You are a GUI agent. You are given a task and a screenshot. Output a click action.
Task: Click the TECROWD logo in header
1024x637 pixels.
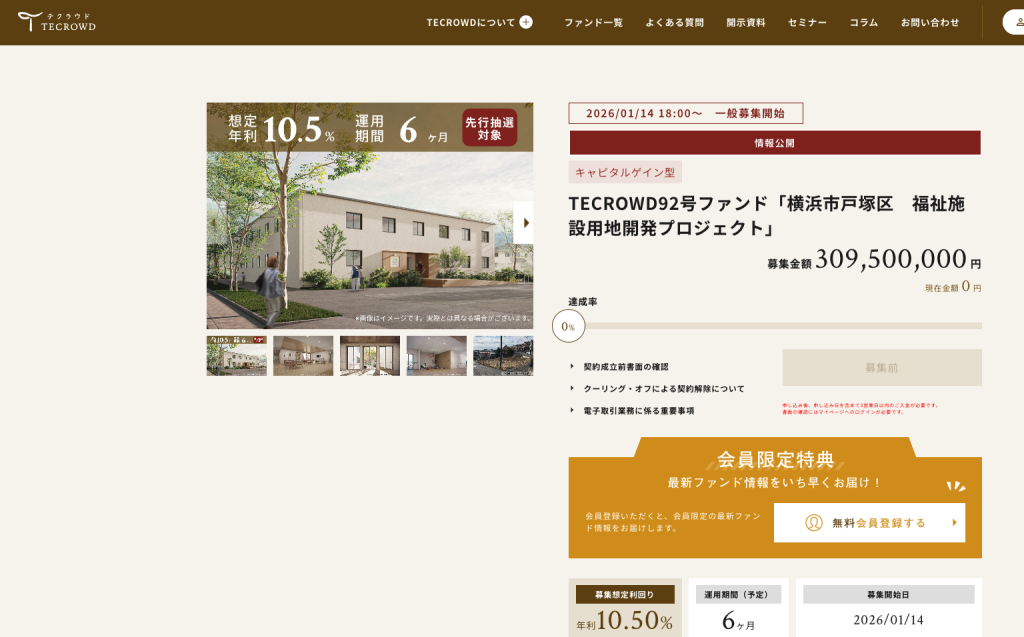[57, 22]
